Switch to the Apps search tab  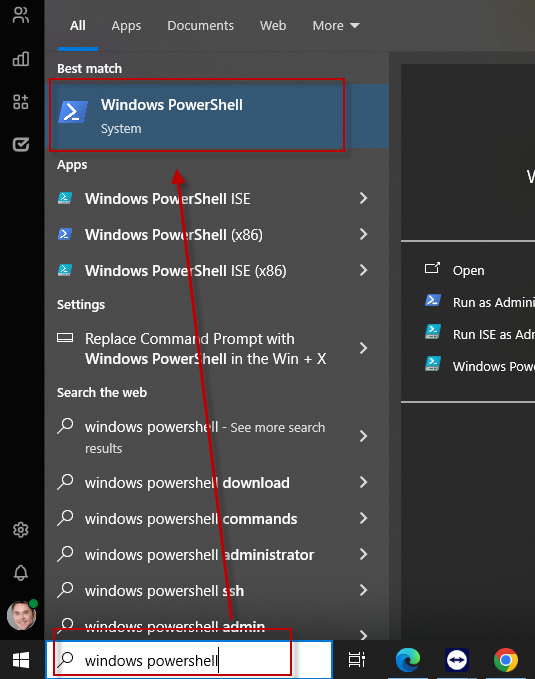pos(126,26)
